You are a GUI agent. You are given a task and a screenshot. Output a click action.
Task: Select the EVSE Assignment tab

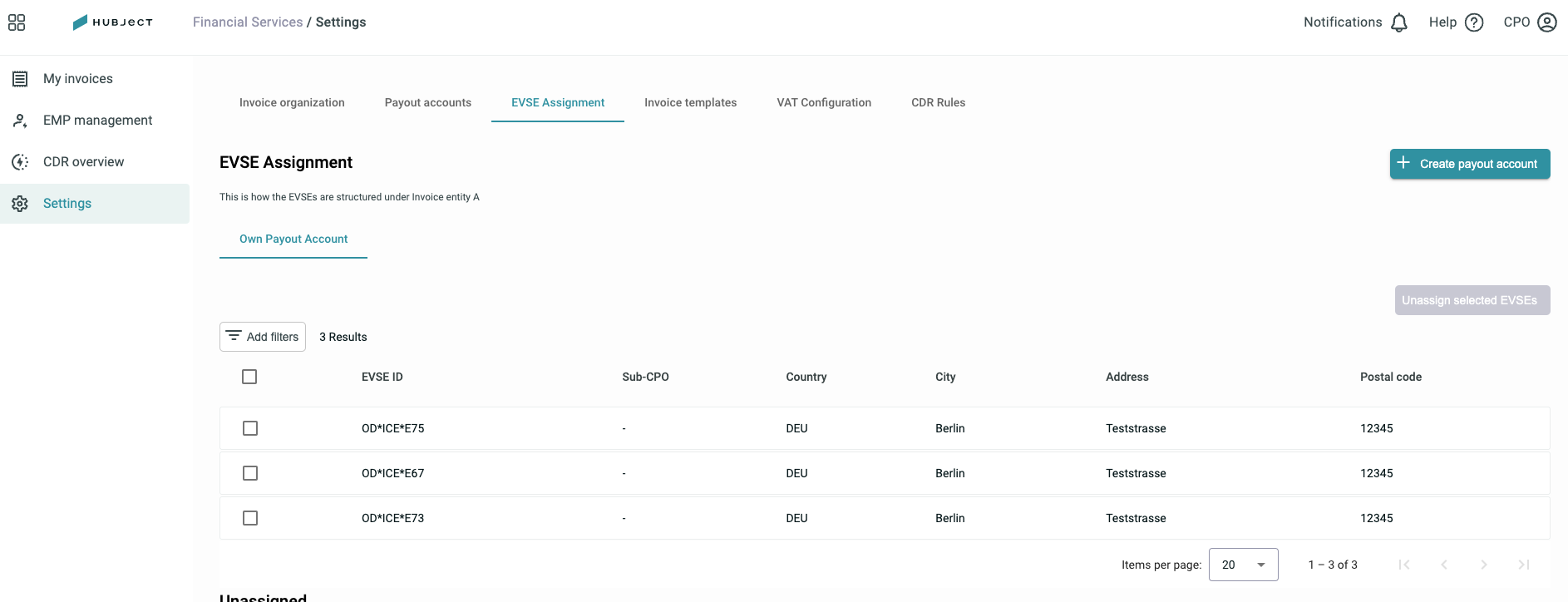[558, 102]
